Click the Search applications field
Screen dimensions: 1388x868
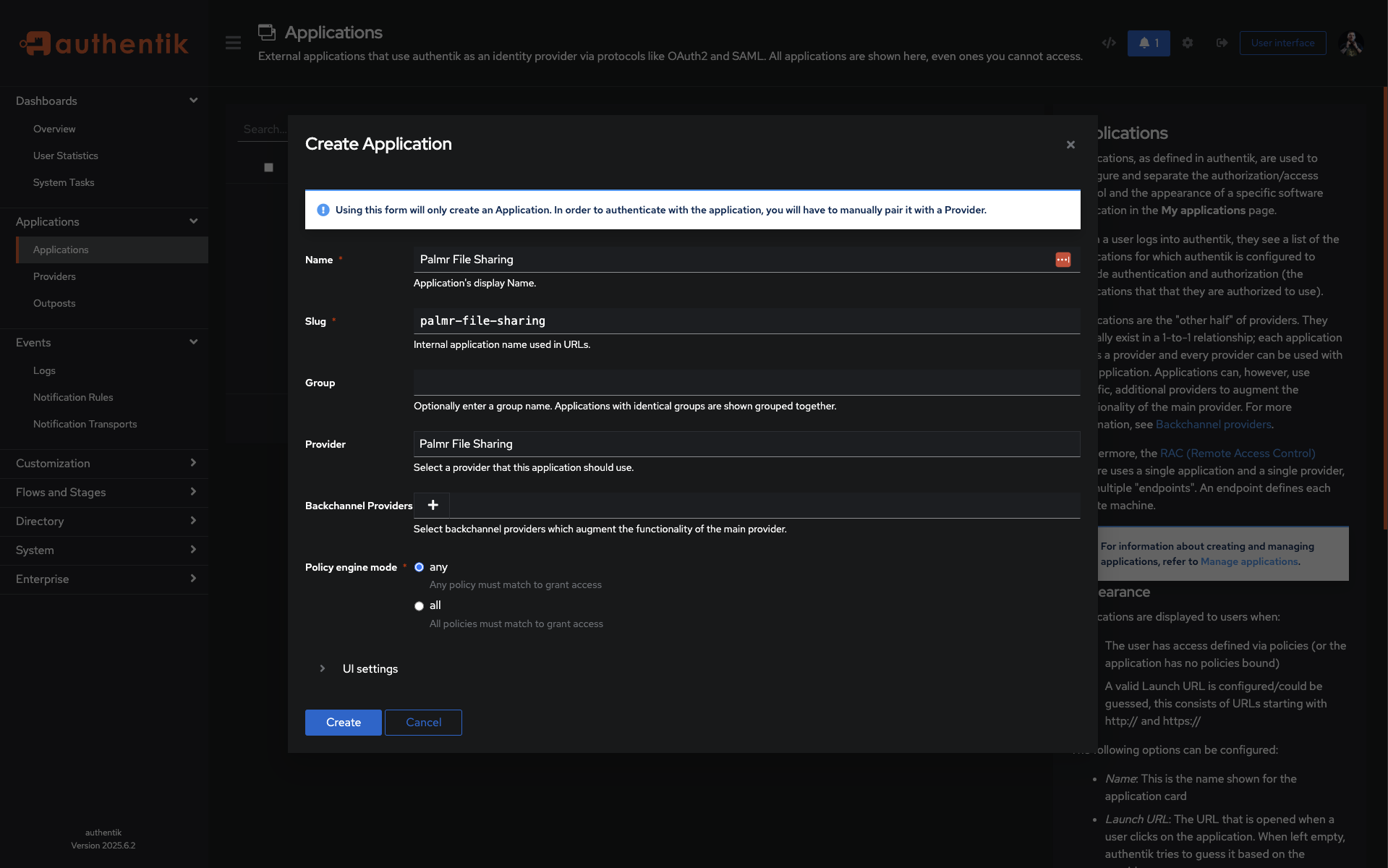263,129
